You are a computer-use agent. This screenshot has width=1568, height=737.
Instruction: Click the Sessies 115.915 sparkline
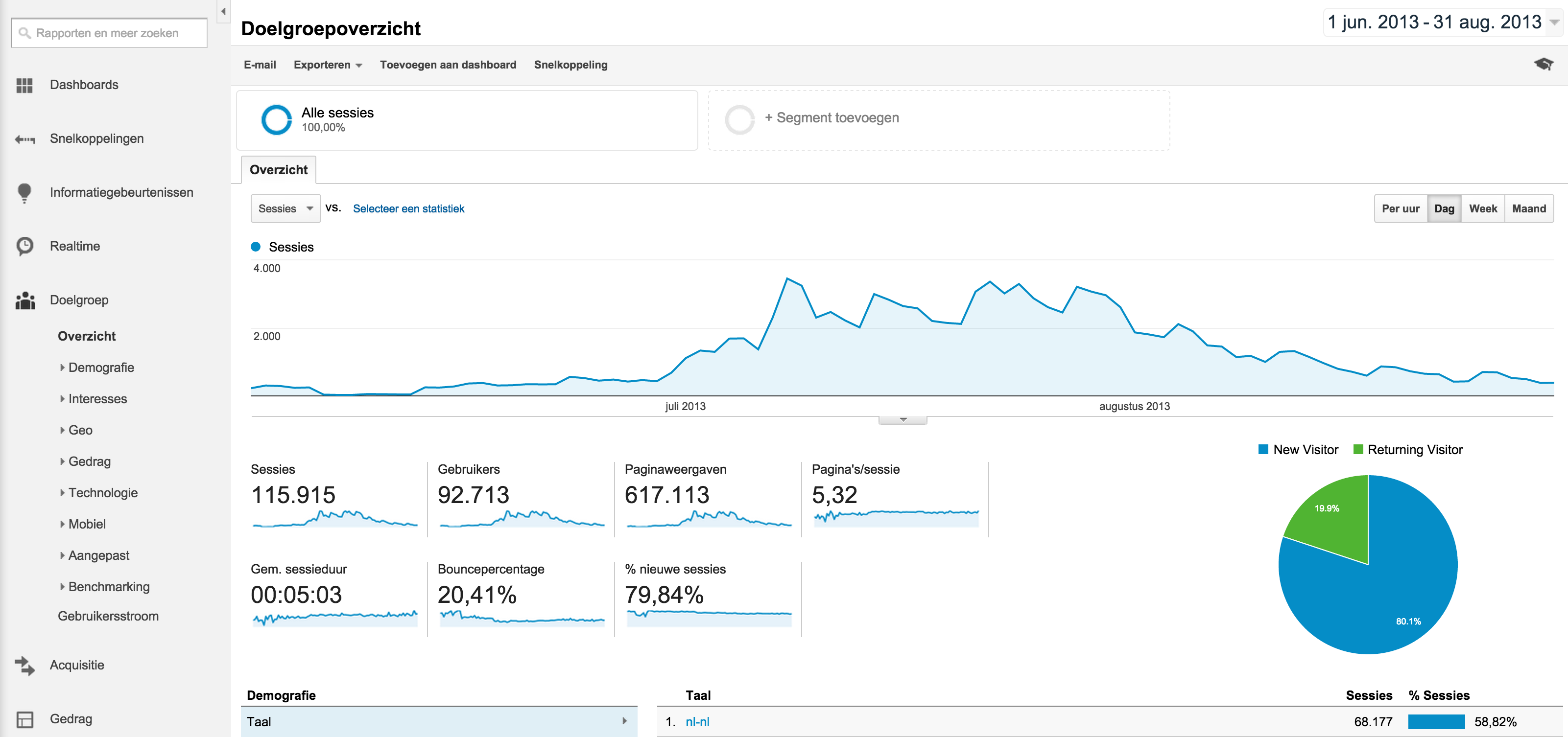coord(335,519)
